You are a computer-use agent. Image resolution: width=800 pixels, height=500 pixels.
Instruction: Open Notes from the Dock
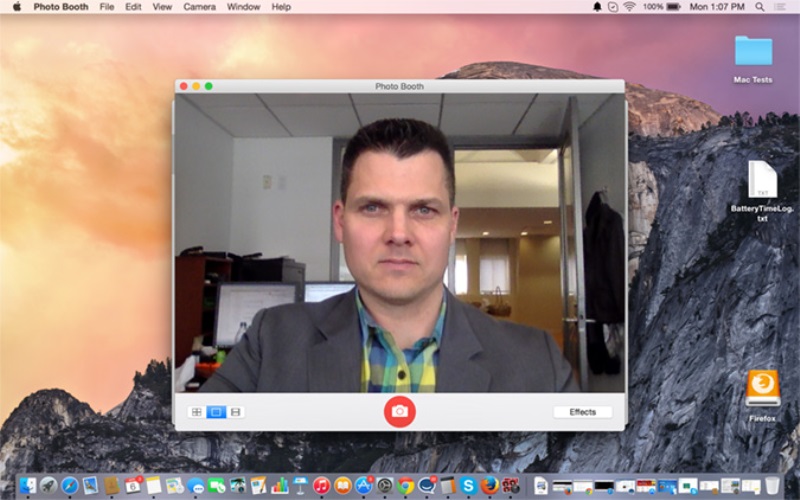point(154,485)
